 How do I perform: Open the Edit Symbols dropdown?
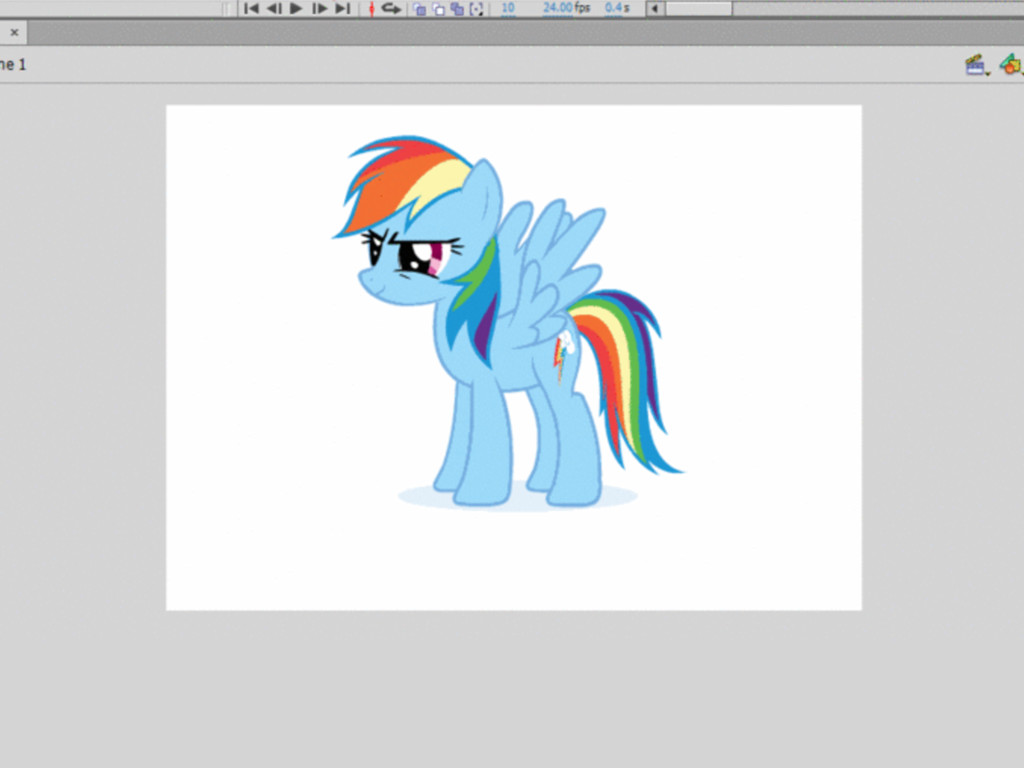(1011, 65)
